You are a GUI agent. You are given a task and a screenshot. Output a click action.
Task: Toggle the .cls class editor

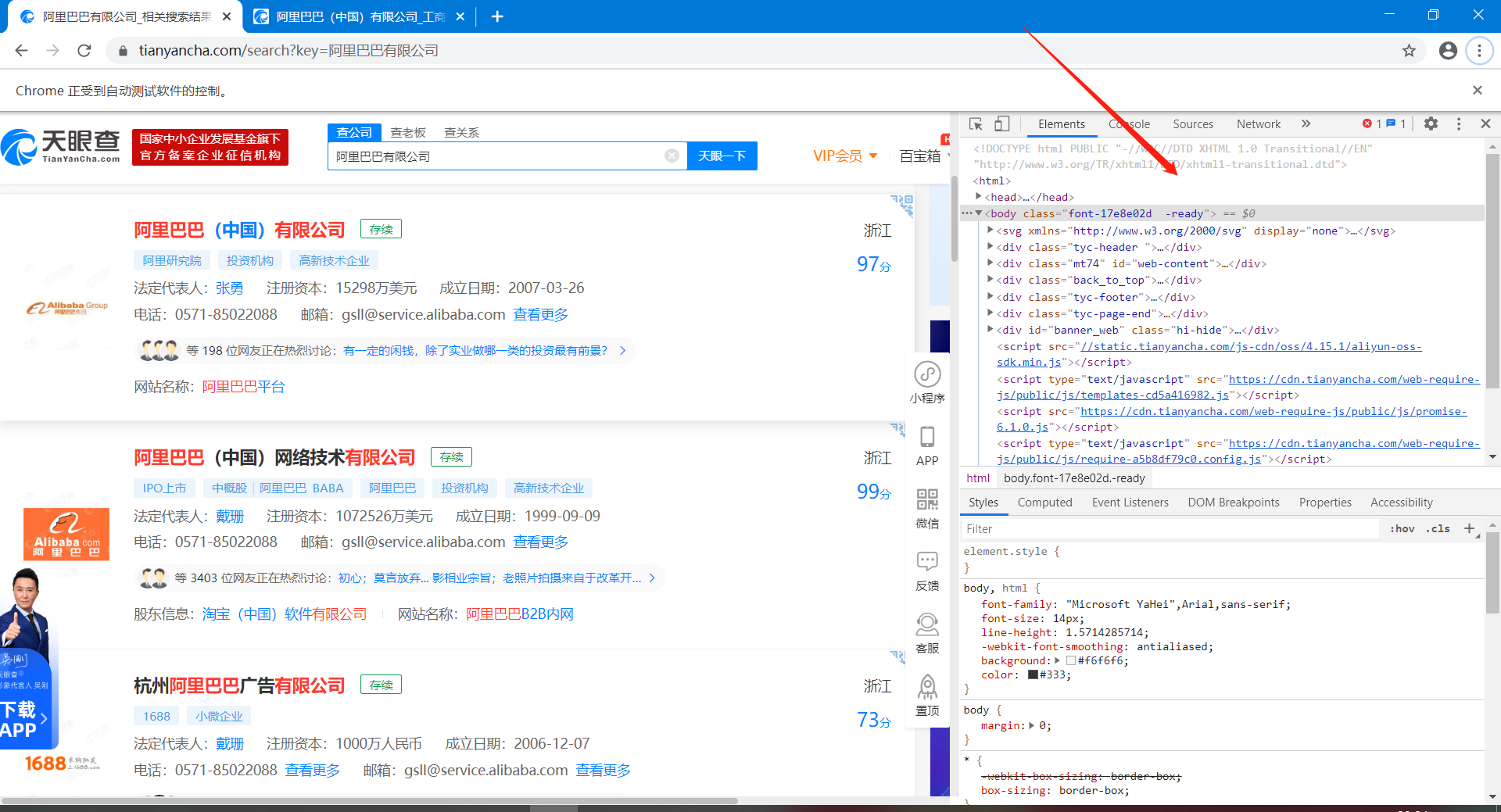tap(1437, 529)
